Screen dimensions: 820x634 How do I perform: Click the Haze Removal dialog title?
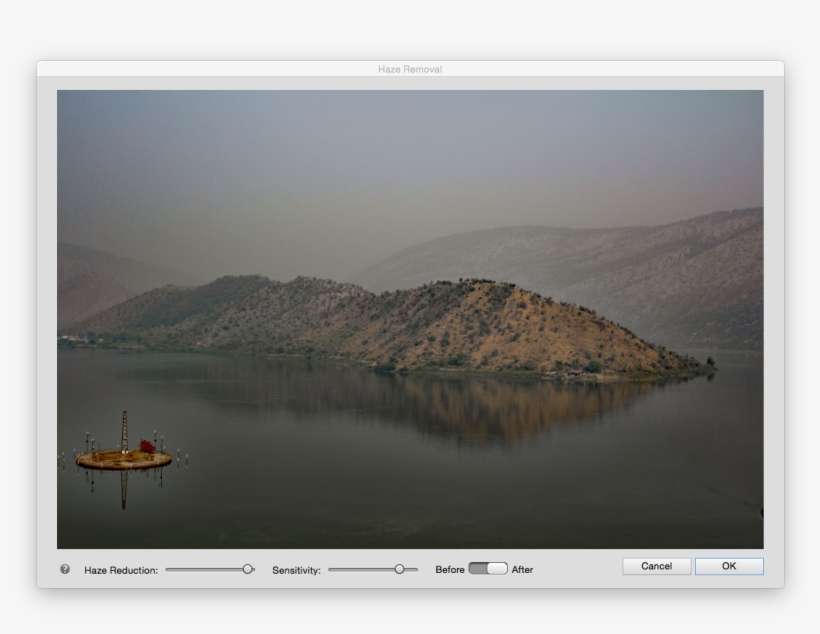[410, 71]
